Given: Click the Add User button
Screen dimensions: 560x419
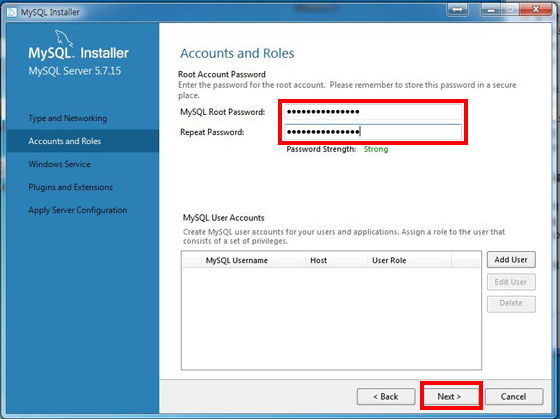Looking at the screenshot, I should [x=511, y=260].
